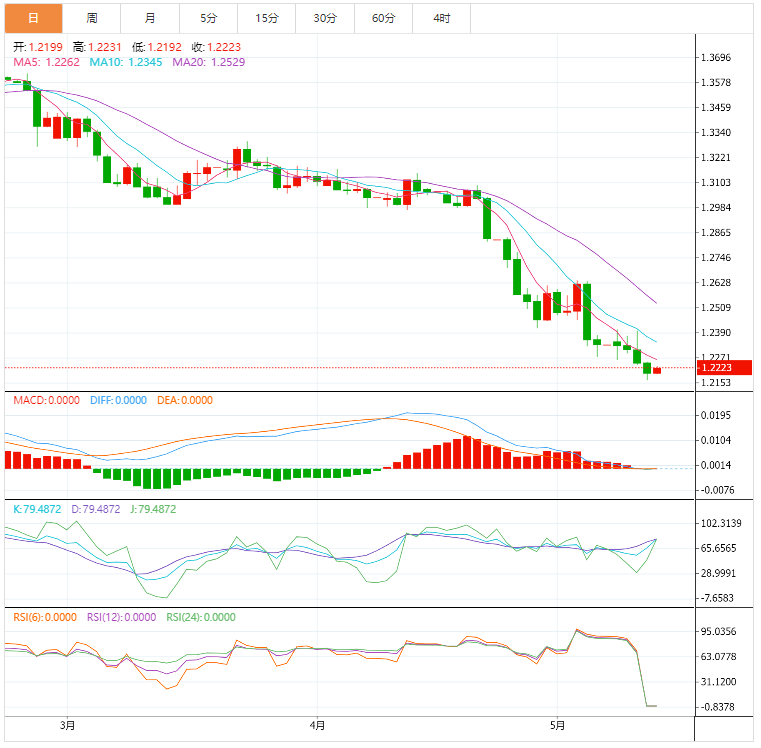
Task: Open the 5分 timeframe tab
Action: pos(209,18)
